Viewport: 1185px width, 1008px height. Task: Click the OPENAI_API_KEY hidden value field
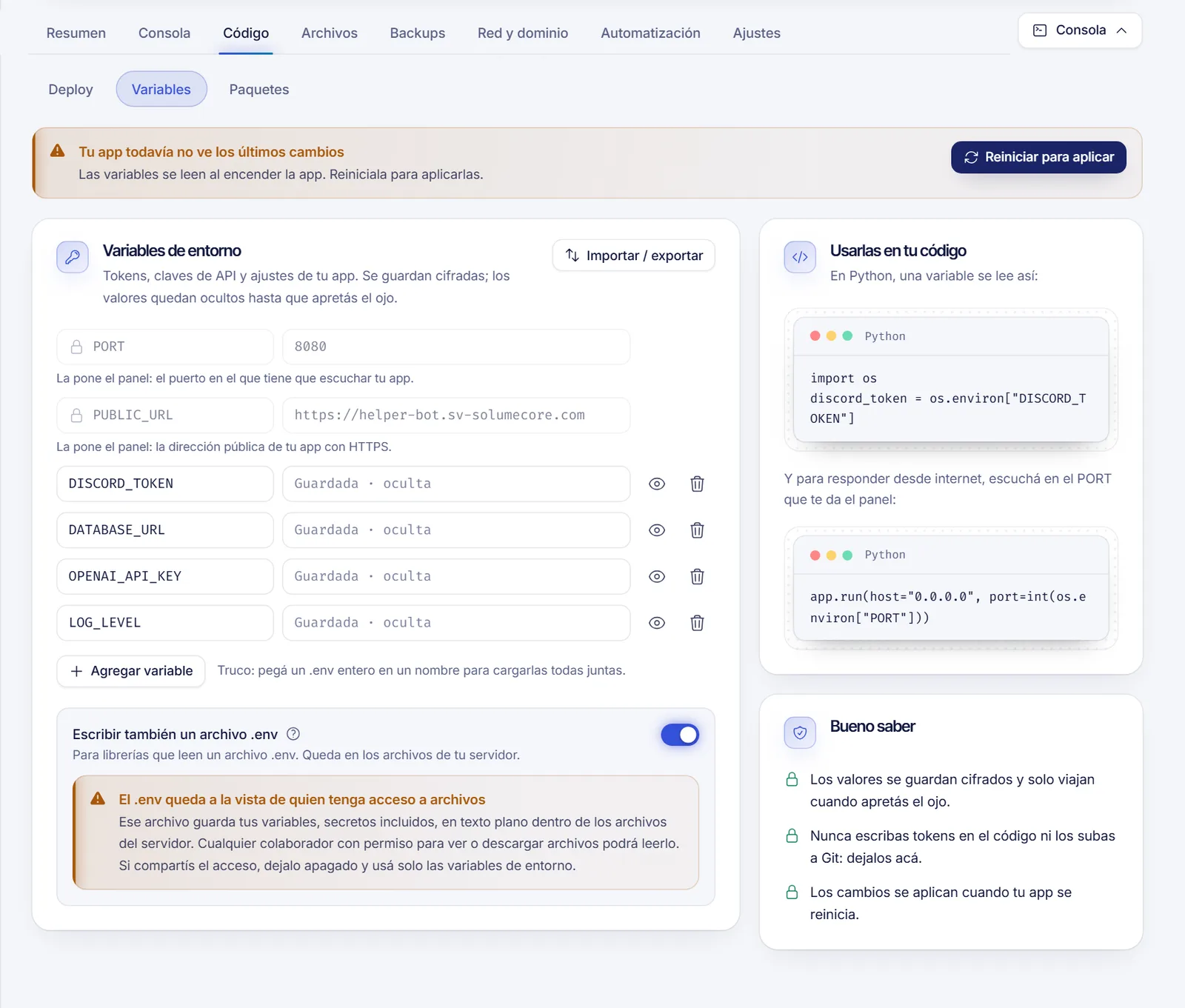pyautogui.click(x=456, y=576)
